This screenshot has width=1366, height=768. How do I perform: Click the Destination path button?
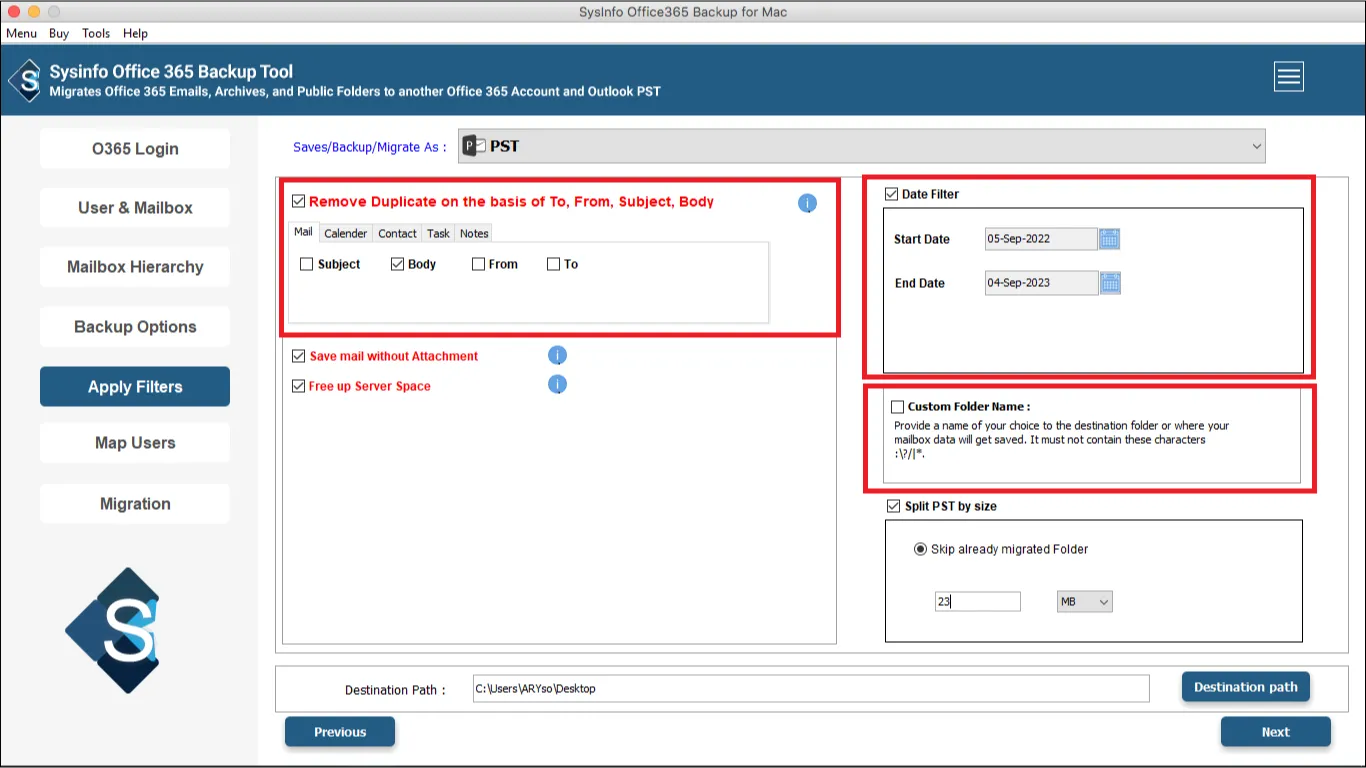(x=1245, y=687)
